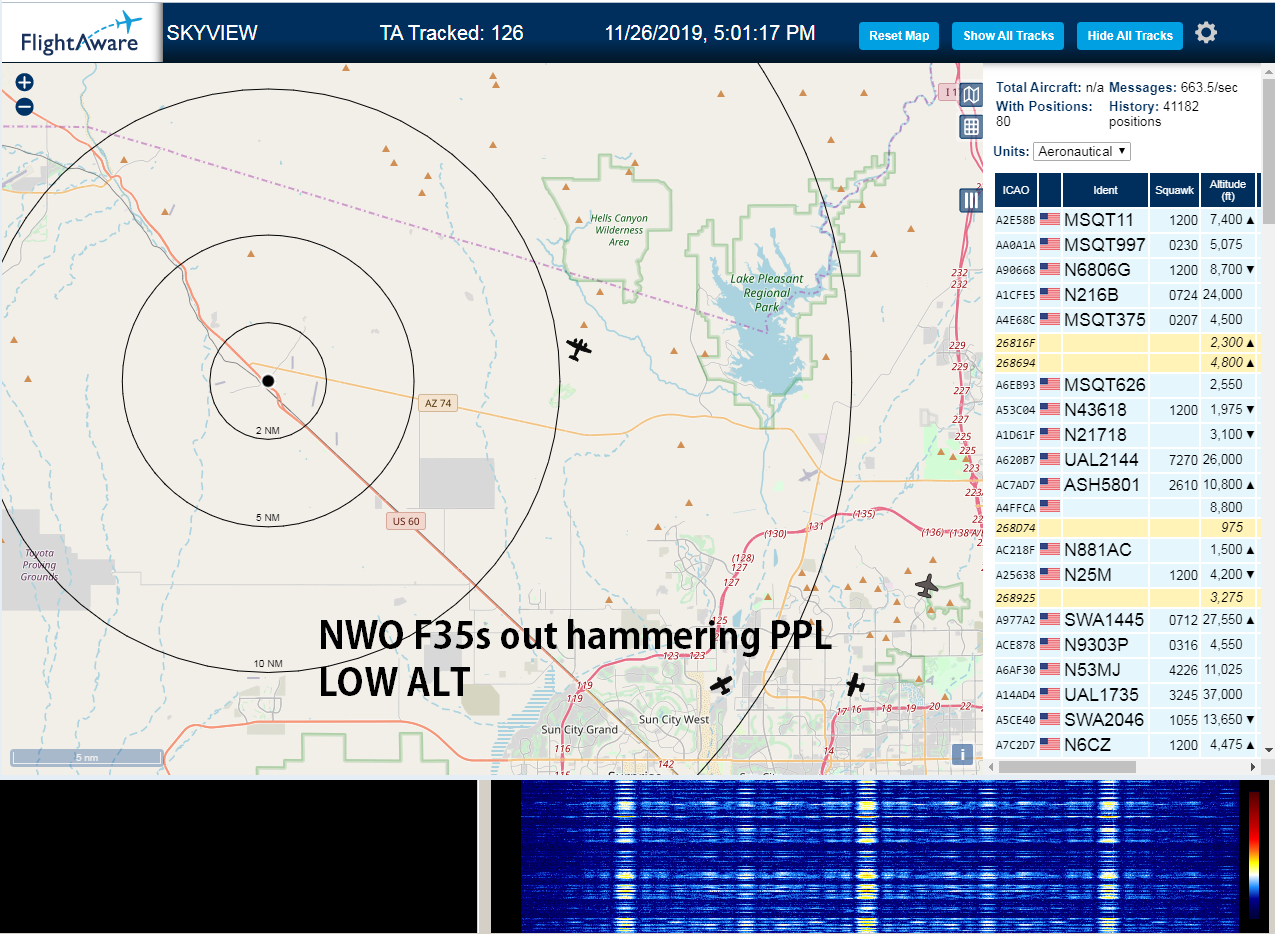The width and height of the screenshot is (1275, 935).
Task: Select the MSQT997 aircraft row
Action: [x=1125, y=245]
